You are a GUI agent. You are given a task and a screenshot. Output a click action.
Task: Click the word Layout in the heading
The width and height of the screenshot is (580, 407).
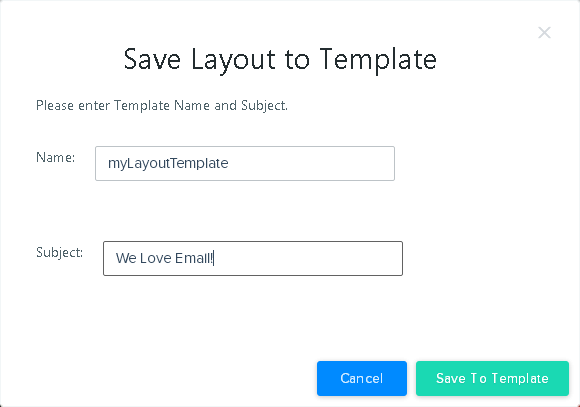[x=233, y=60]
